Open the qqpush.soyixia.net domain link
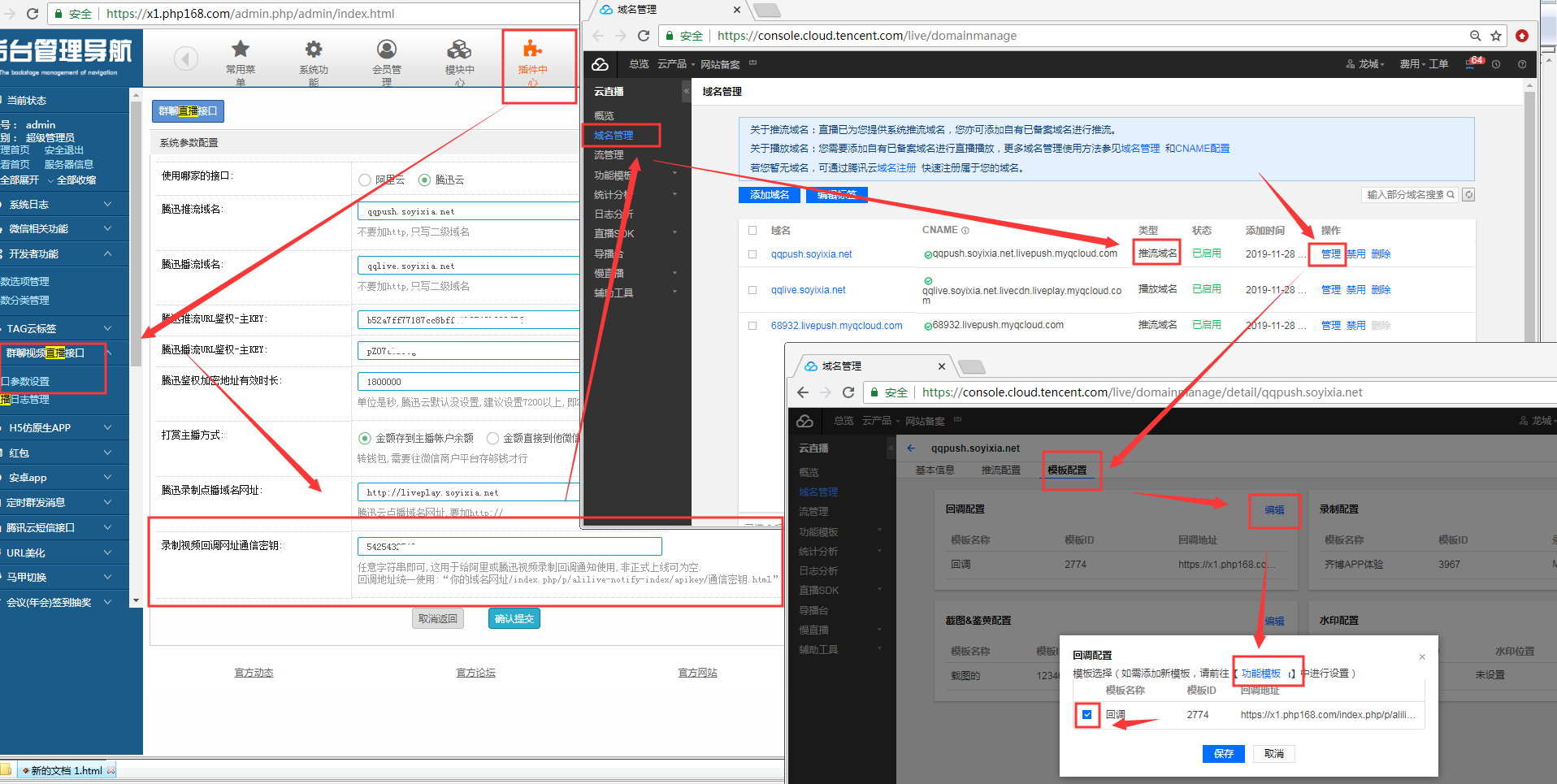 pos(811,254)
